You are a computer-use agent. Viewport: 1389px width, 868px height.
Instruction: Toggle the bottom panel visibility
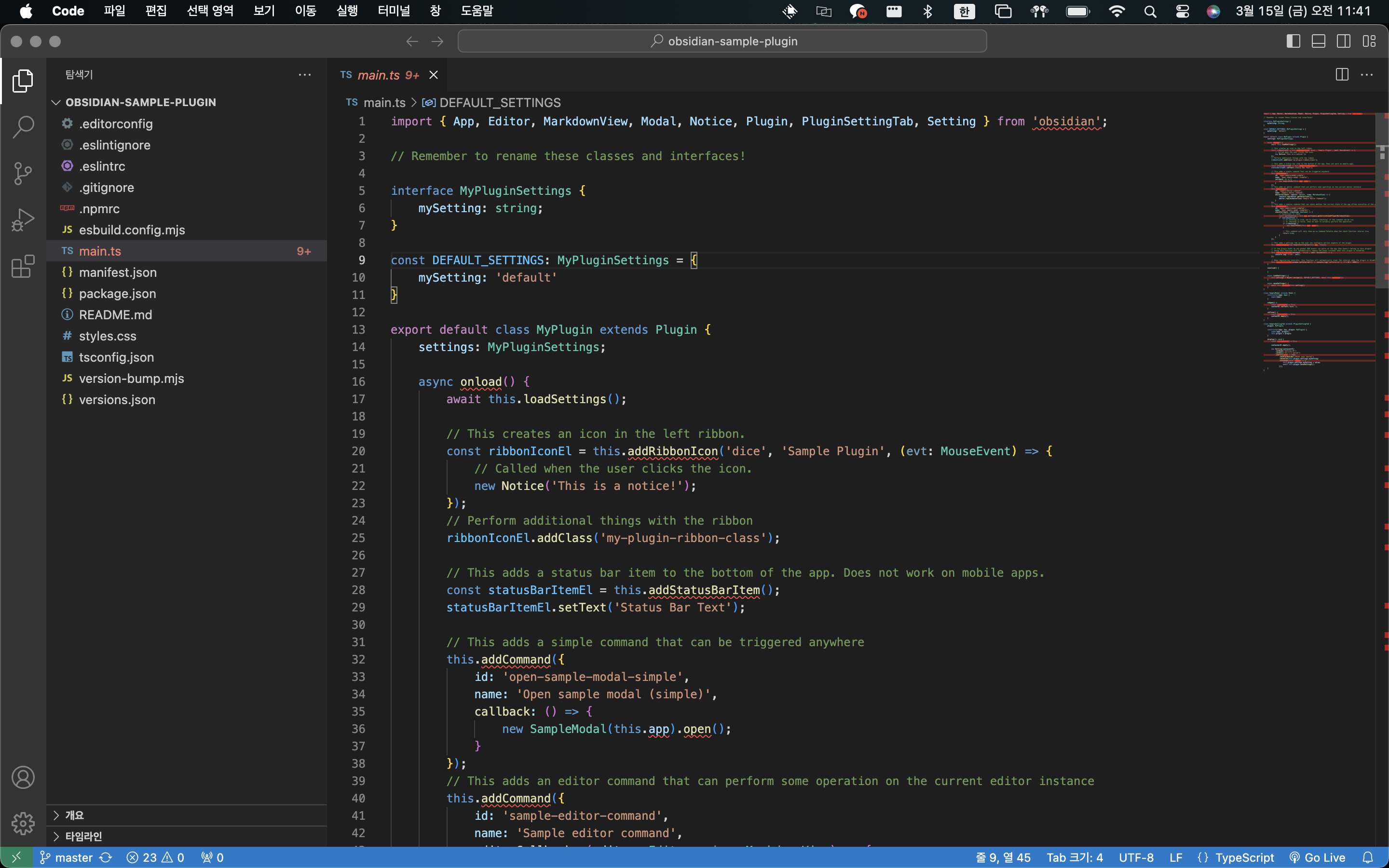1319,41
